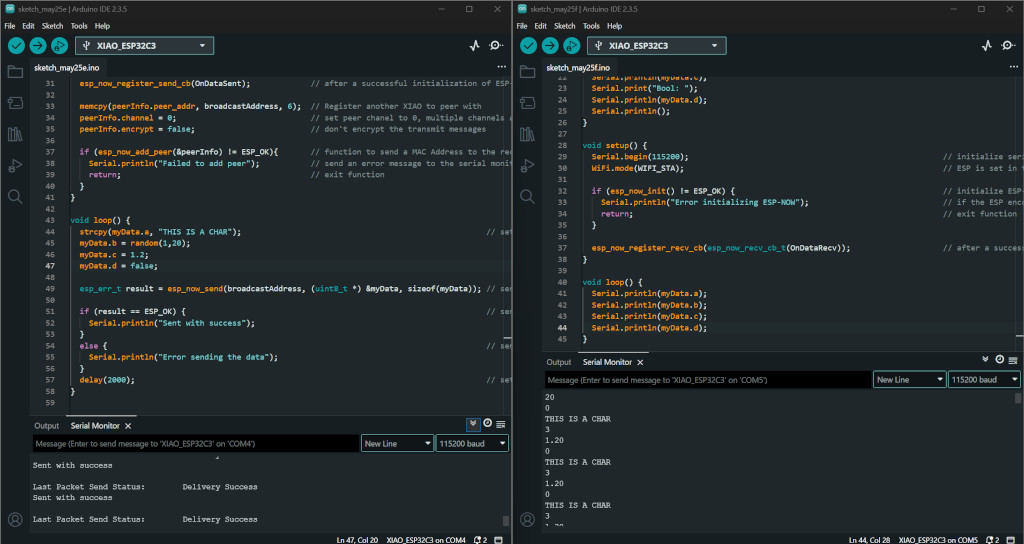
Task: Click notifications bell in left status bar
Action: tap(480, 540)
